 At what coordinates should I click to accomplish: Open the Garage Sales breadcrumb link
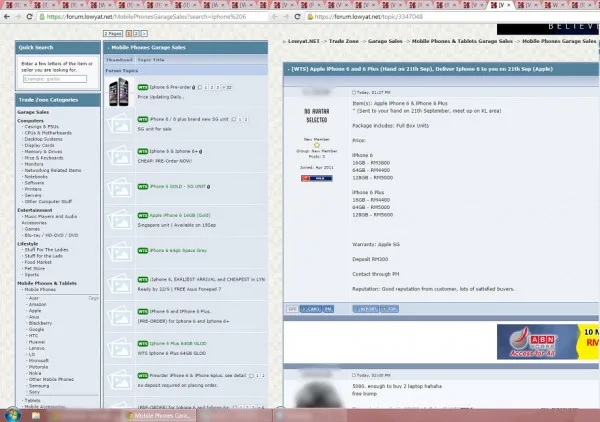385,41
